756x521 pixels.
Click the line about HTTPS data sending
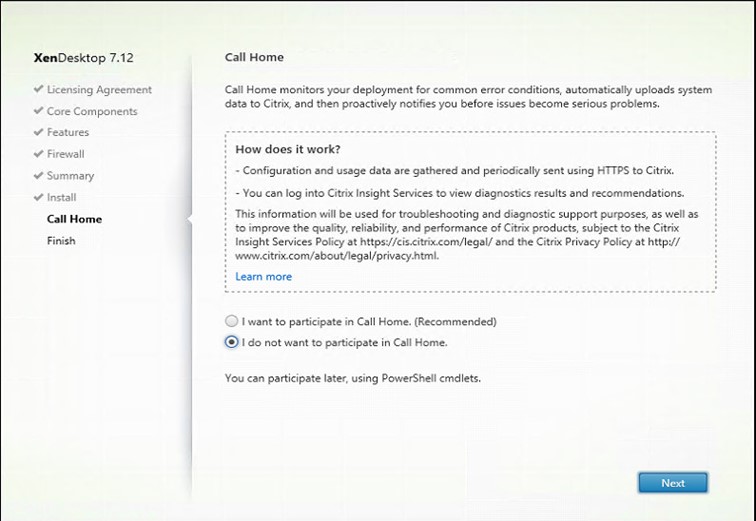pos(455,171)
